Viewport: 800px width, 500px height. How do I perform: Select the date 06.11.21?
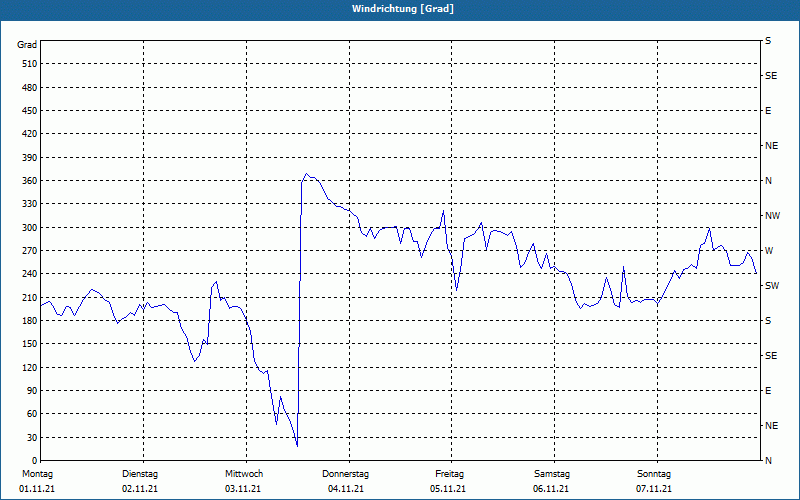[x=551, y=489]
